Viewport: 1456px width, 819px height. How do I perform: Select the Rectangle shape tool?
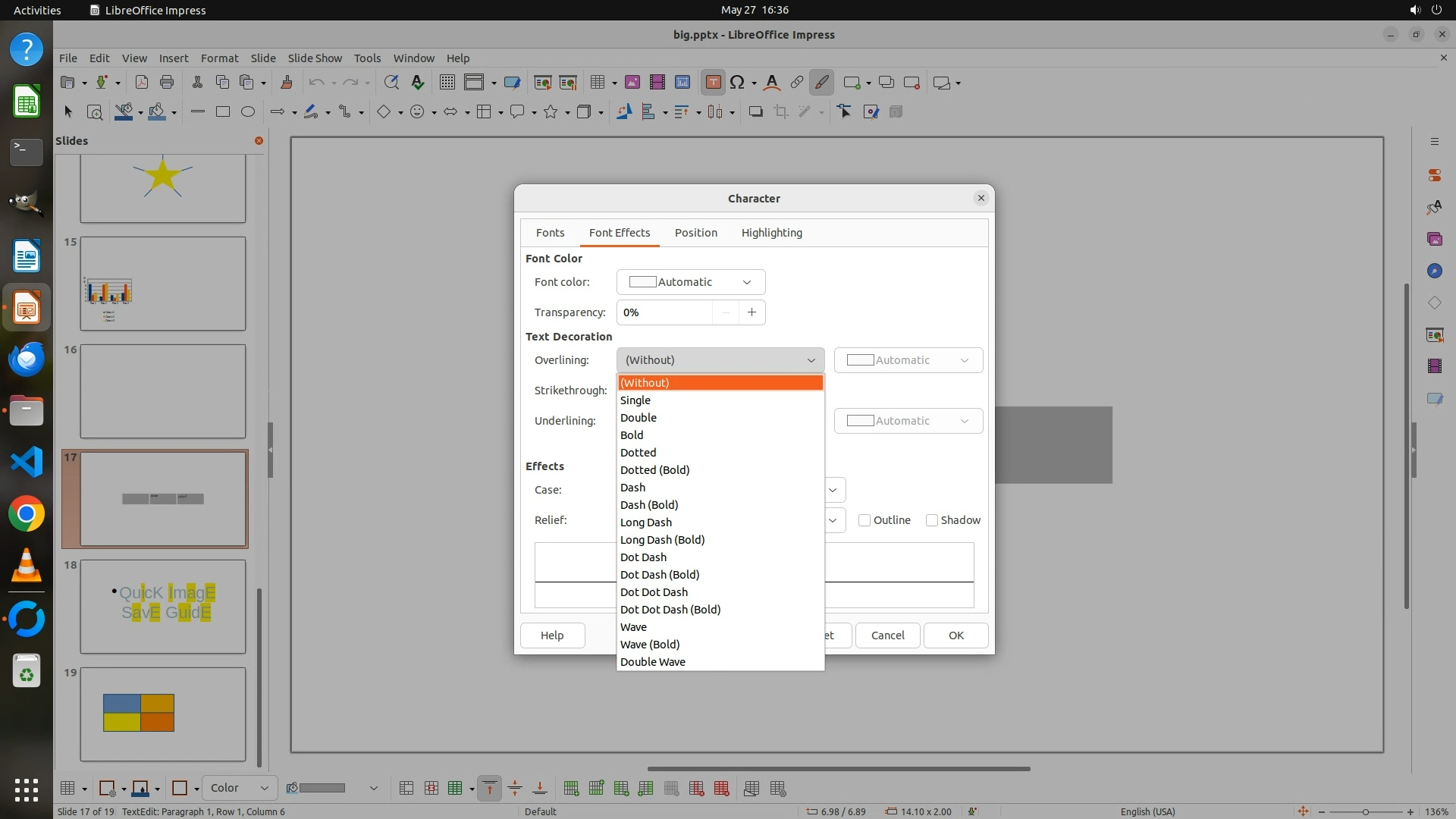click(x=222, y=111)
